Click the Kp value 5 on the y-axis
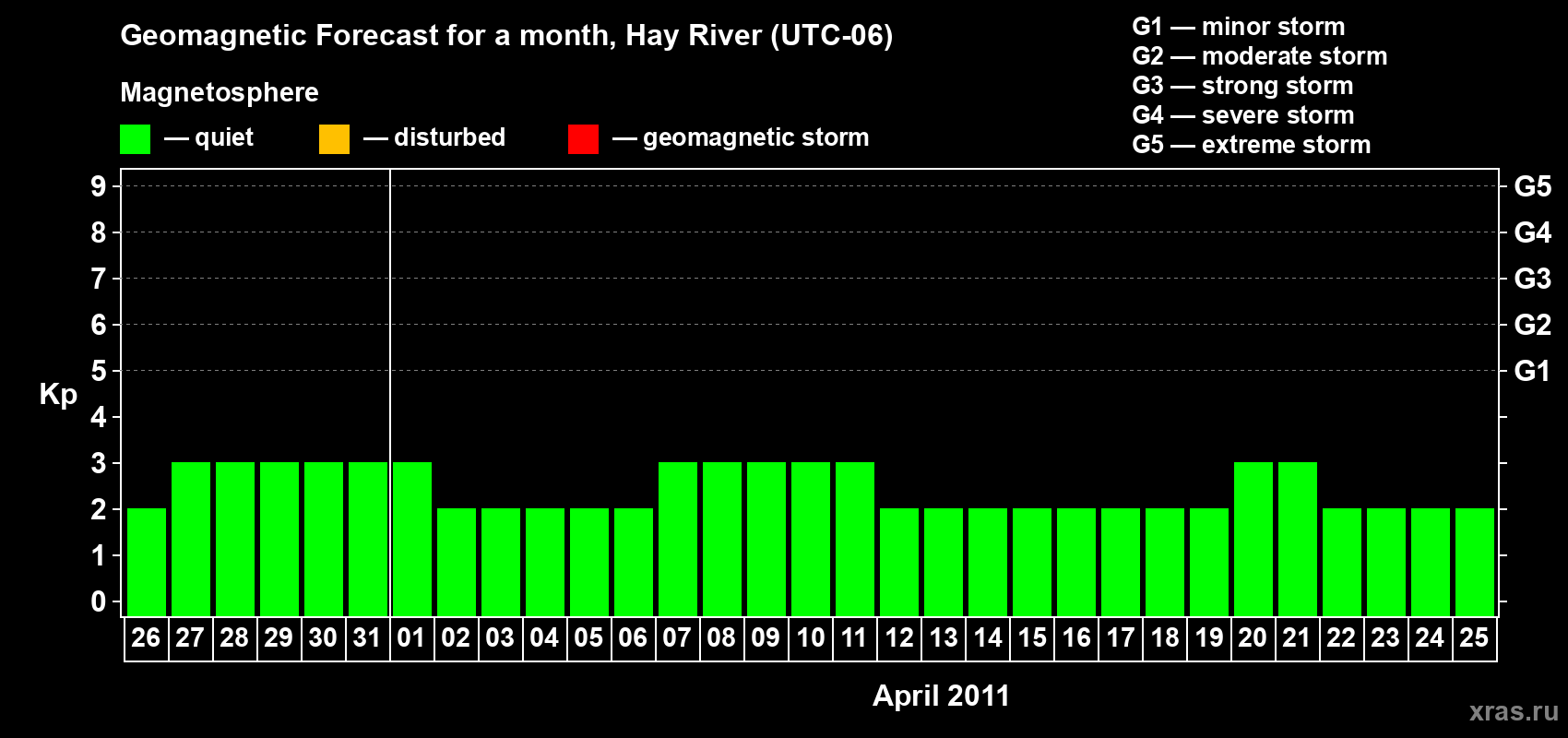This screenshot has height=738, width=1568. (x=99, y=371)
